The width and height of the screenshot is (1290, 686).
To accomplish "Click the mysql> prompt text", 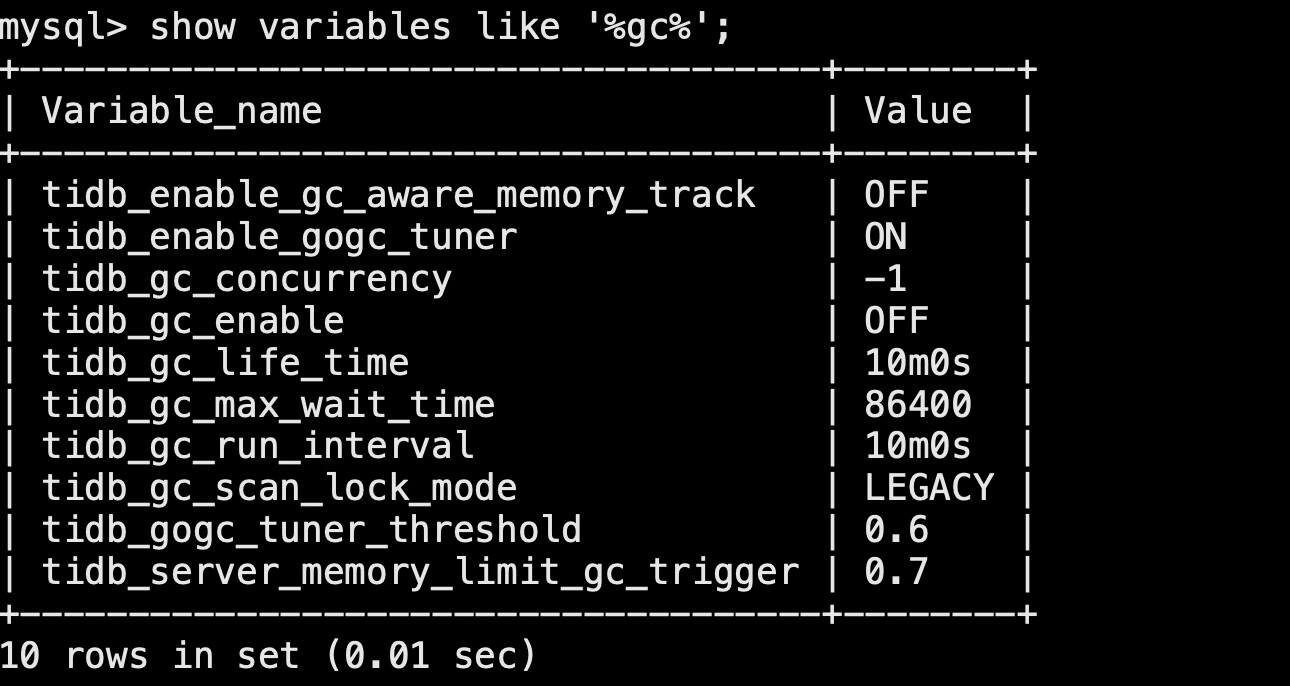I will click(64, 28).
